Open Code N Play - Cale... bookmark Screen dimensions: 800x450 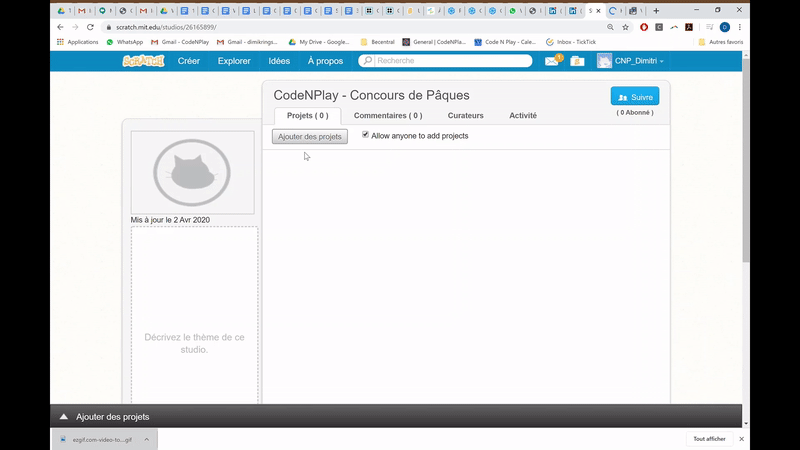(505, 42)
